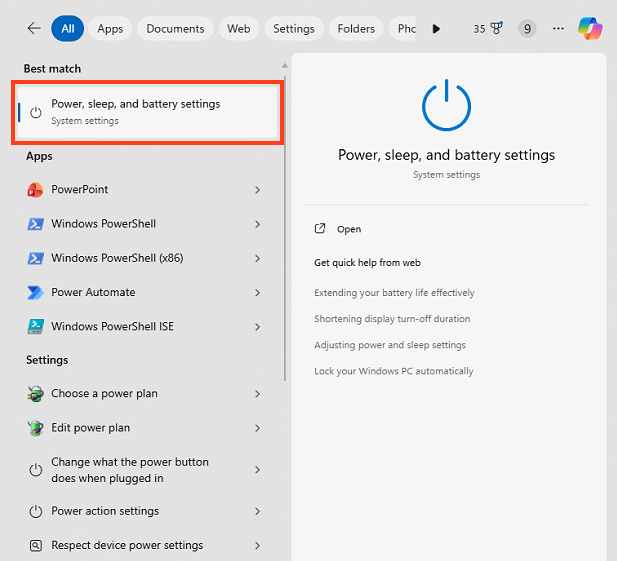Click the Choose a power plan icon
This screenshot has width=617, height=561.
click(x=35, y=393)
